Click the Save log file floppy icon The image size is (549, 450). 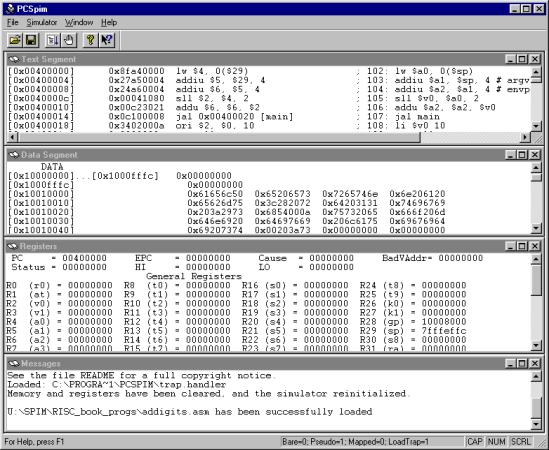point(31,40)
